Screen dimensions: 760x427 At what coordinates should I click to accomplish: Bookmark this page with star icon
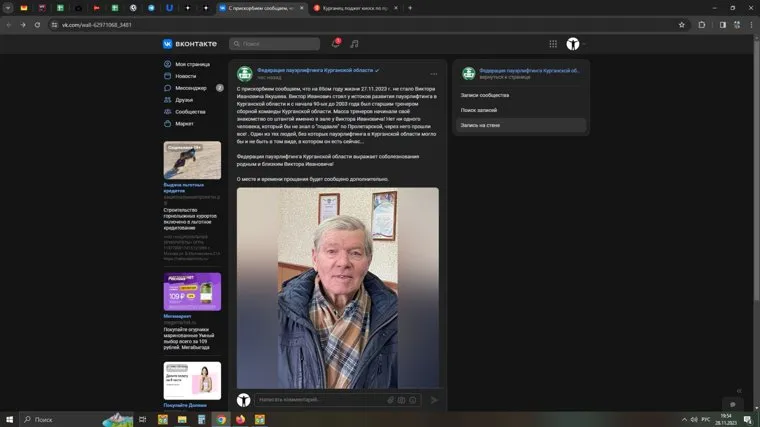tap(682, 24)
